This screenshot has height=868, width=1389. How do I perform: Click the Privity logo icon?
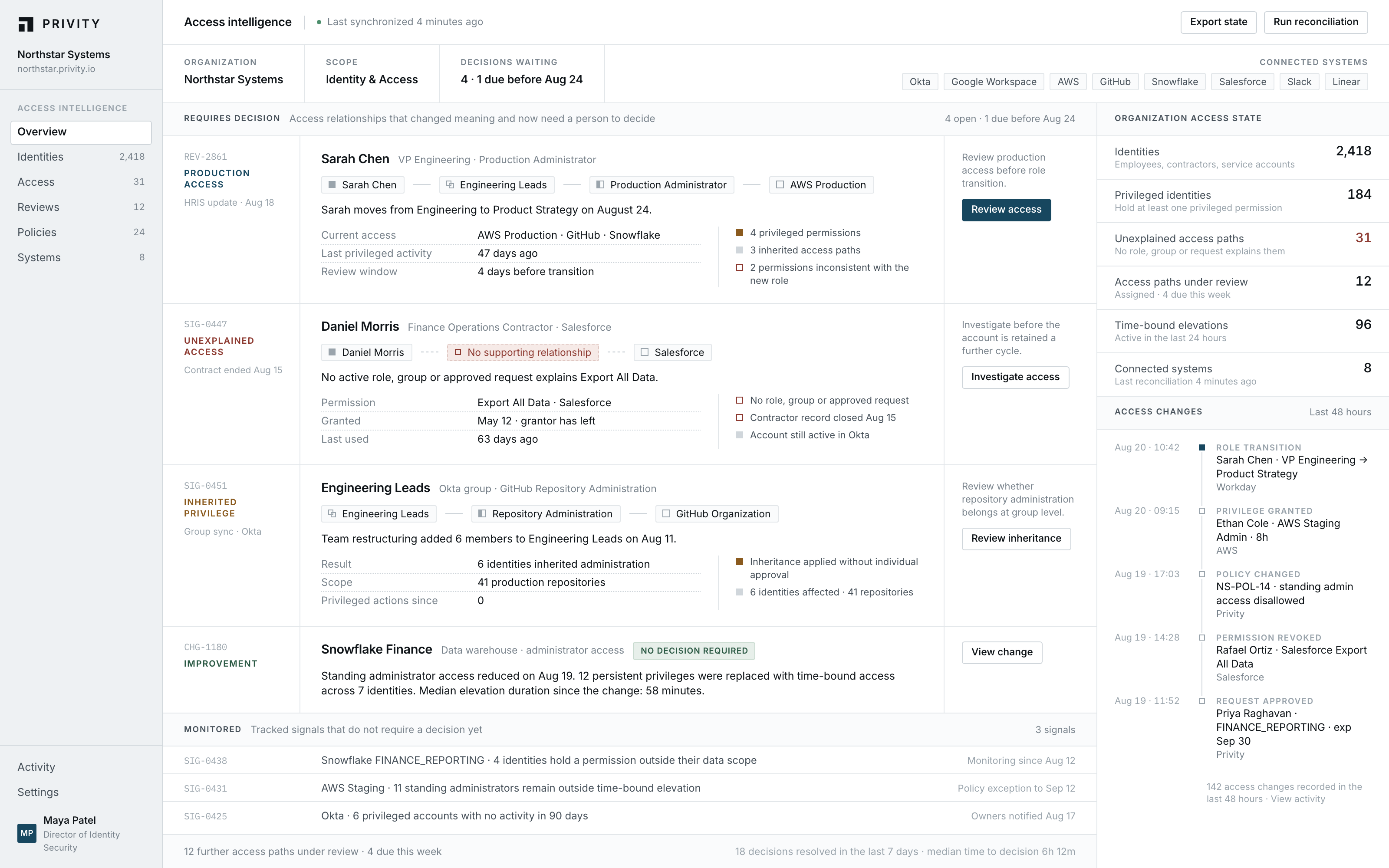(x=26, y=23)
